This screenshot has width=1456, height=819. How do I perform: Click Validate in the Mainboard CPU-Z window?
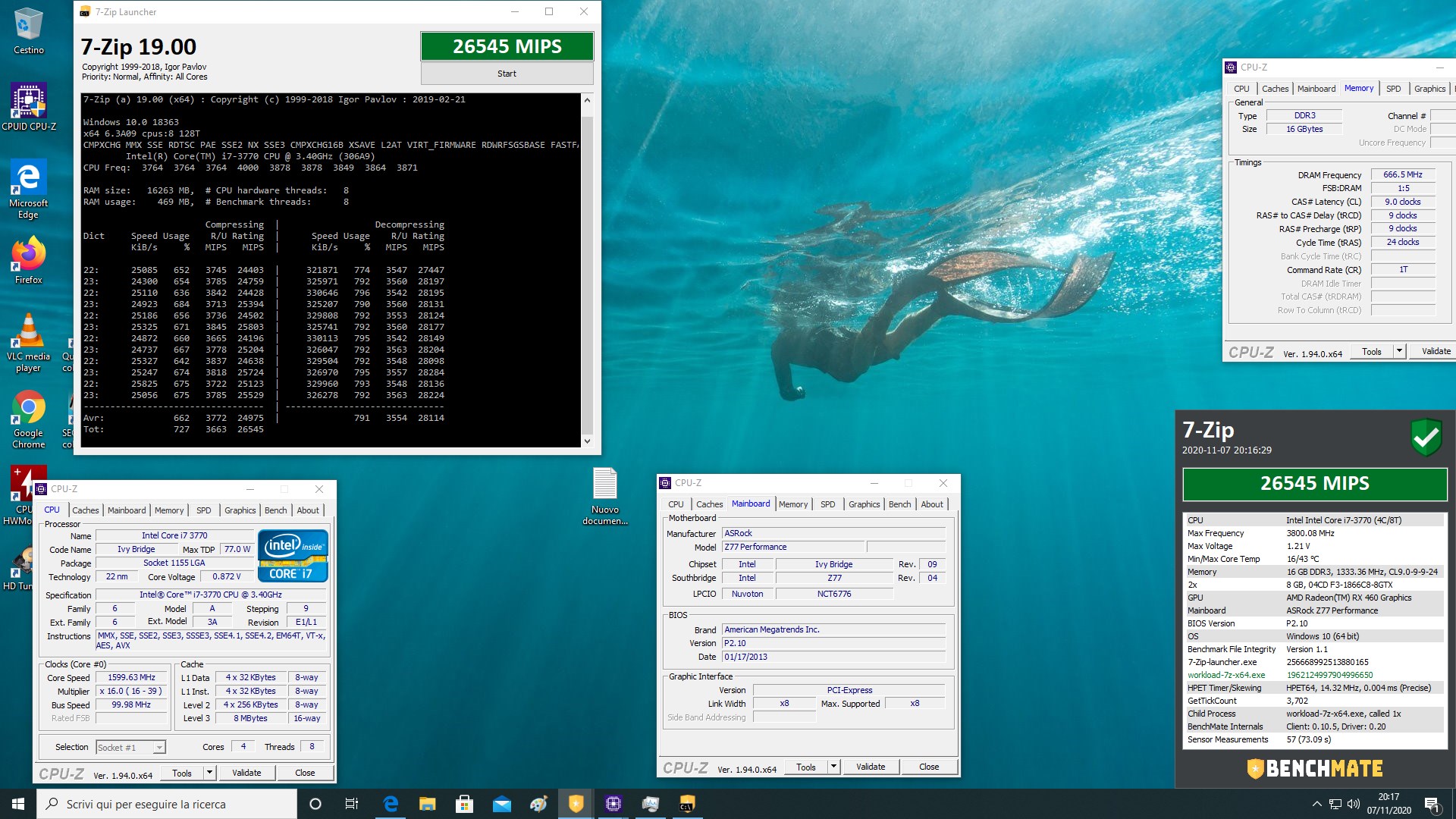coord(871,767)
